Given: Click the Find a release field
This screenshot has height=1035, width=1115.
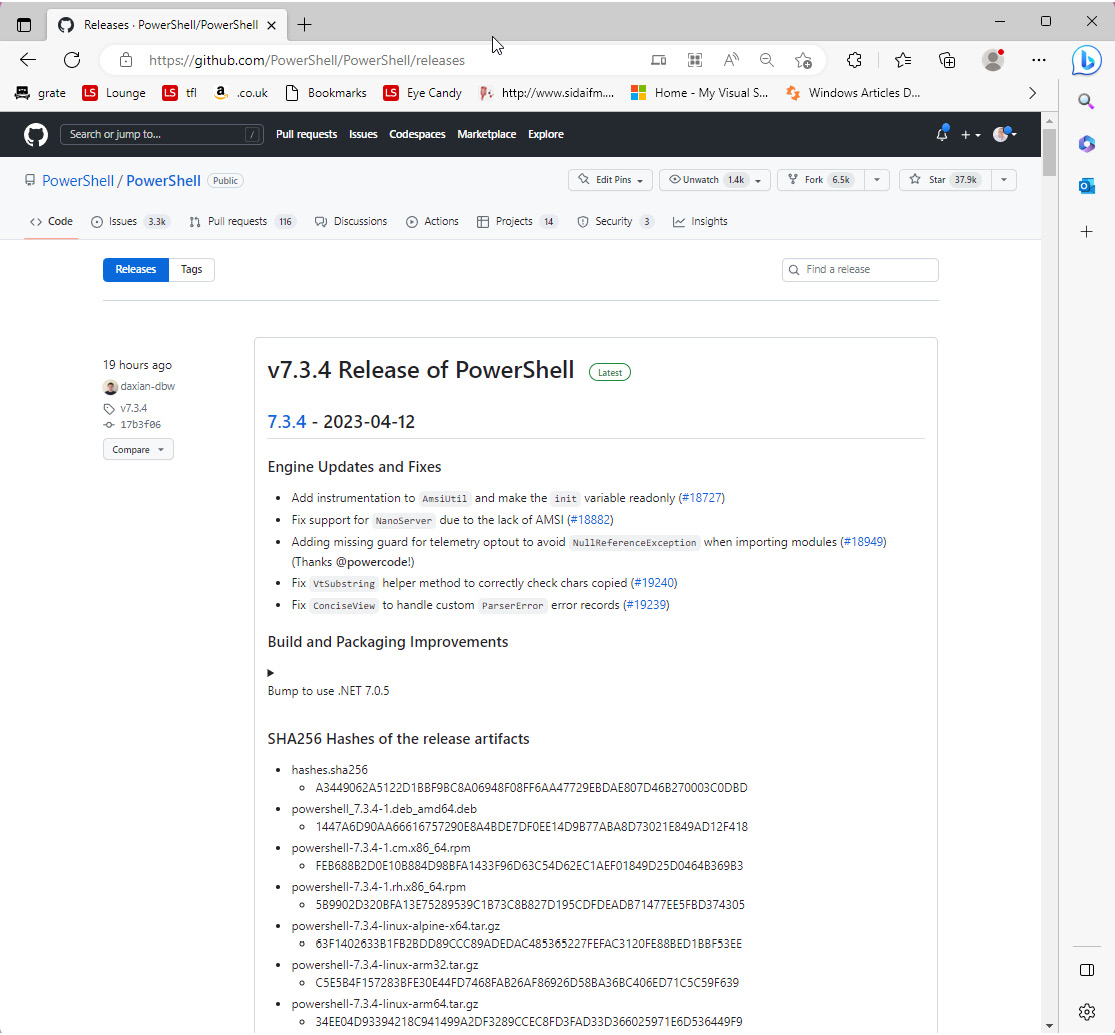Looking at the screenshot, I should 860,270.
